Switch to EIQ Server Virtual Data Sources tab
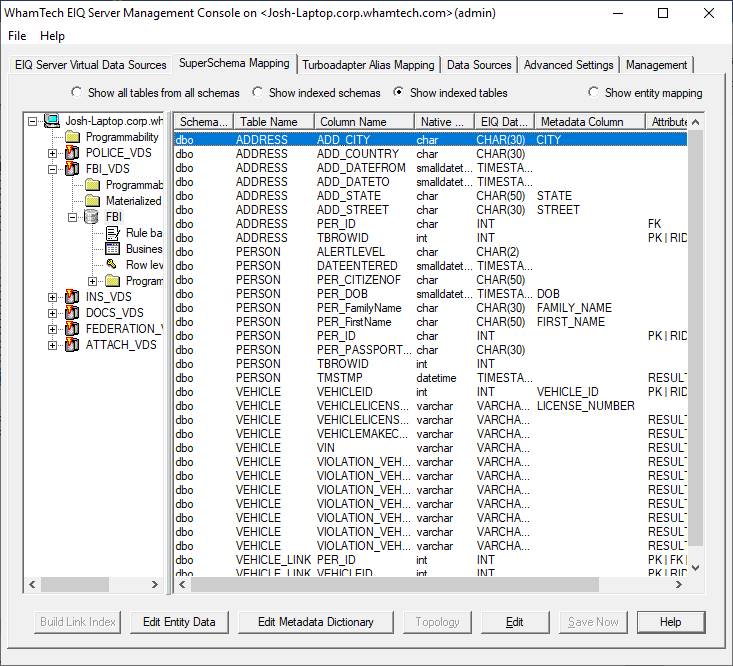 [90, 65]
